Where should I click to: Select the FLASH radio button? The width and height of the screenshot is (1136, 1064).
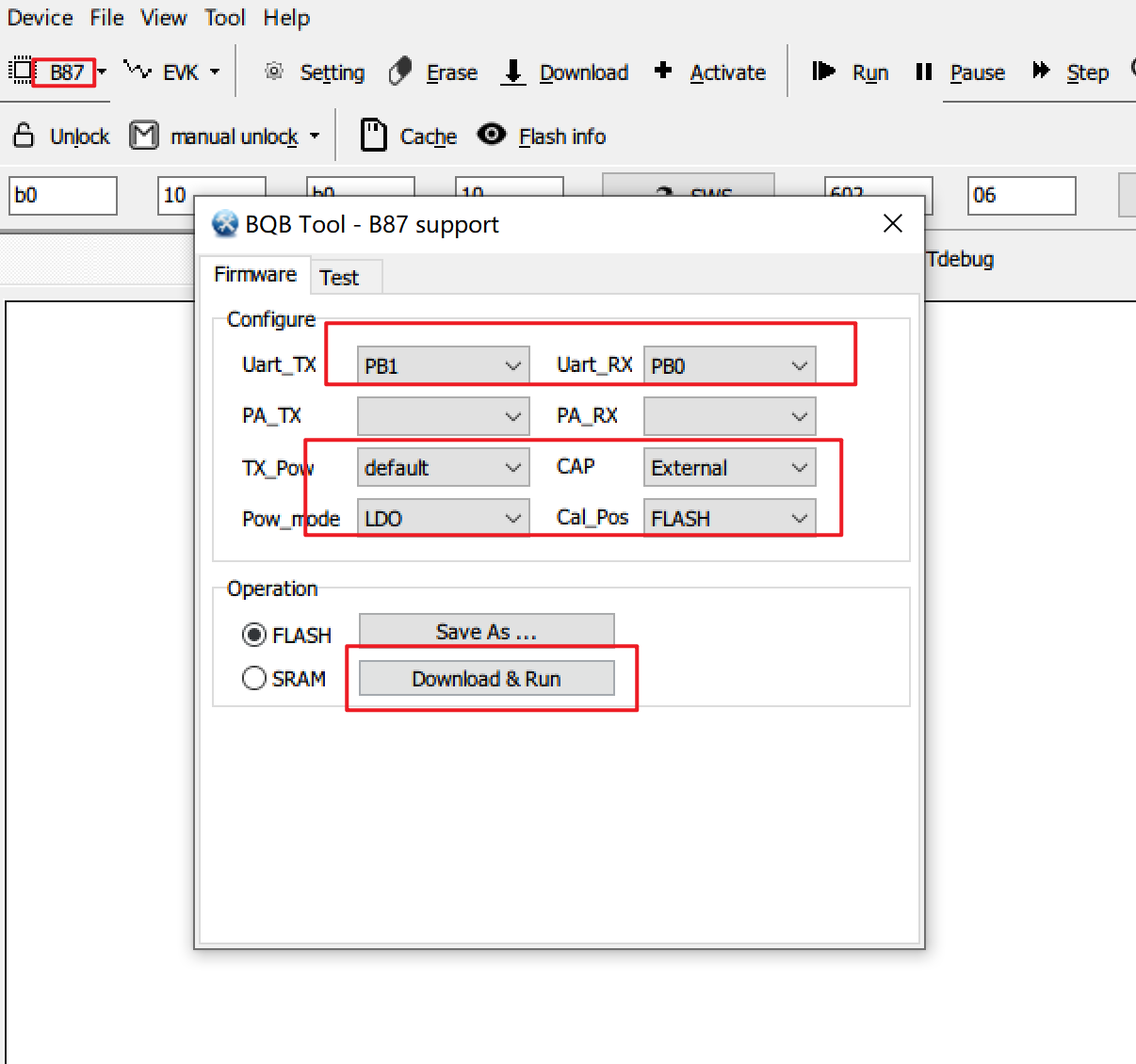(x=254, y=636)
